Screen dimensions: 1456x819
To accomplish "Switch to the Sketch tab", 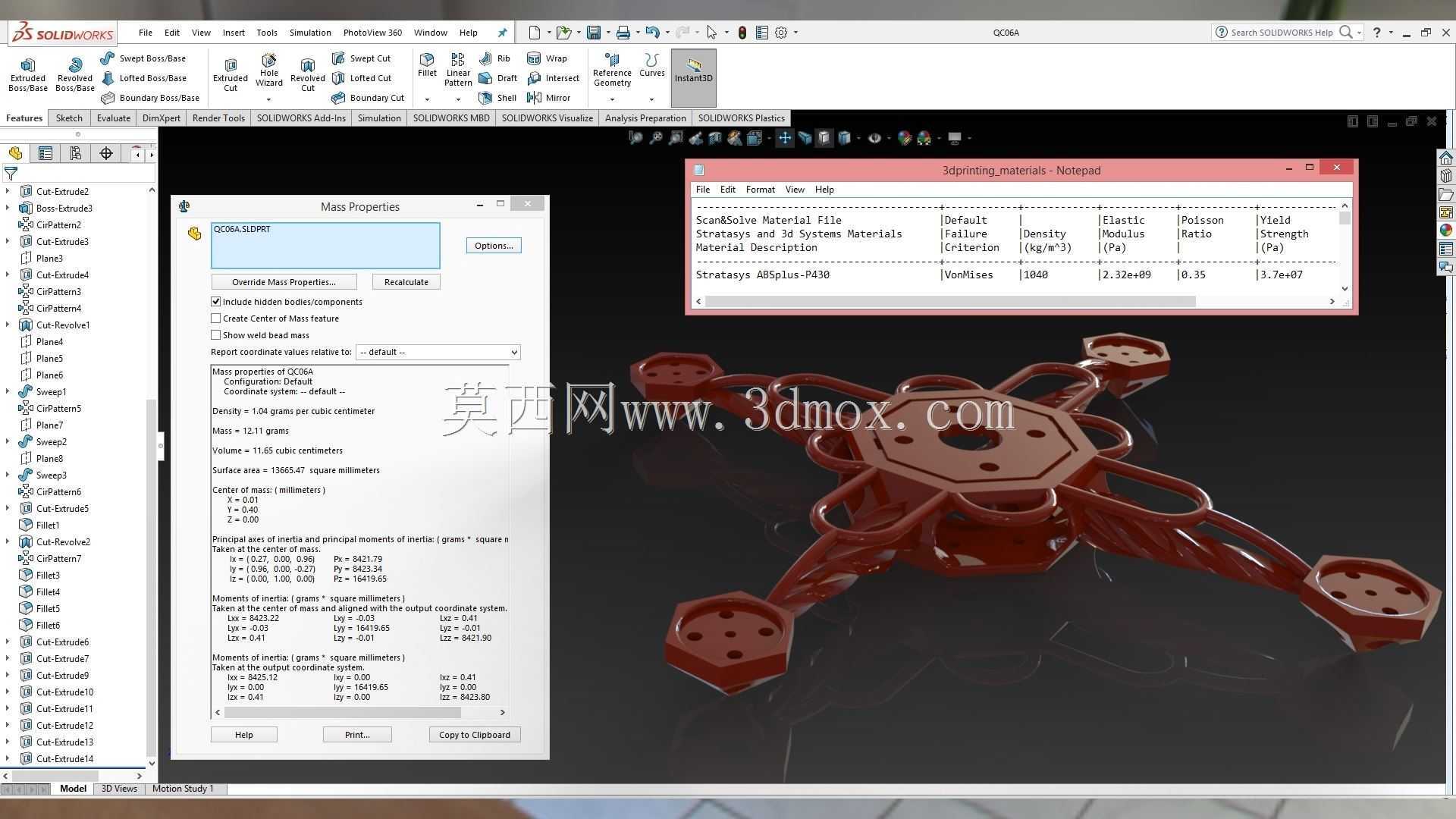I will tap(69, 118).
